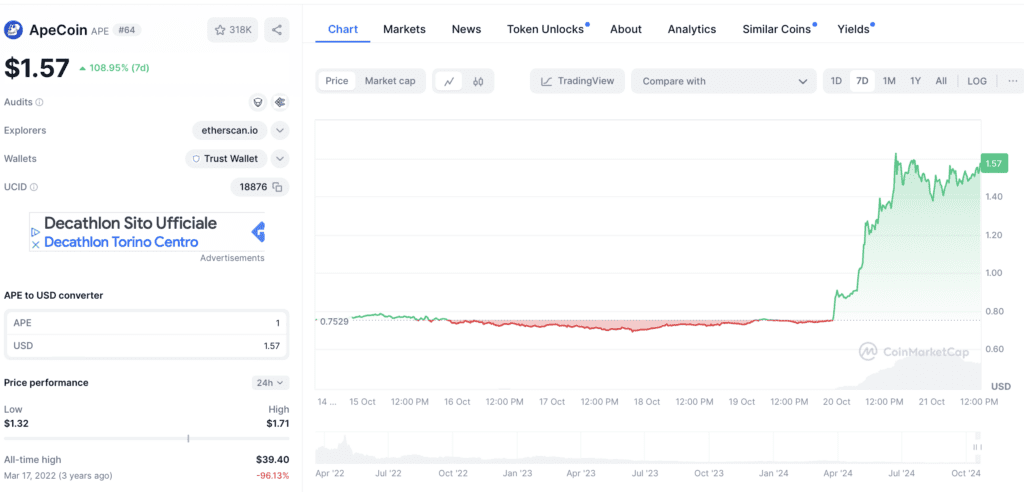The image size is (1024, 492).
Task: Select the 7D time range
Action: tap(862, 81)
